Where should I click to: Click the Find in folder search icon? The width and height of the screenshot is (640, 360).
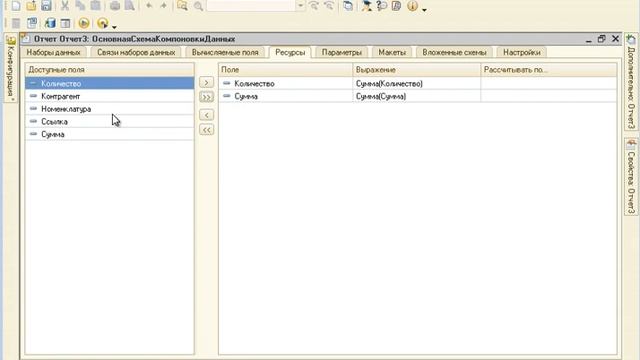tap(182, 6)
